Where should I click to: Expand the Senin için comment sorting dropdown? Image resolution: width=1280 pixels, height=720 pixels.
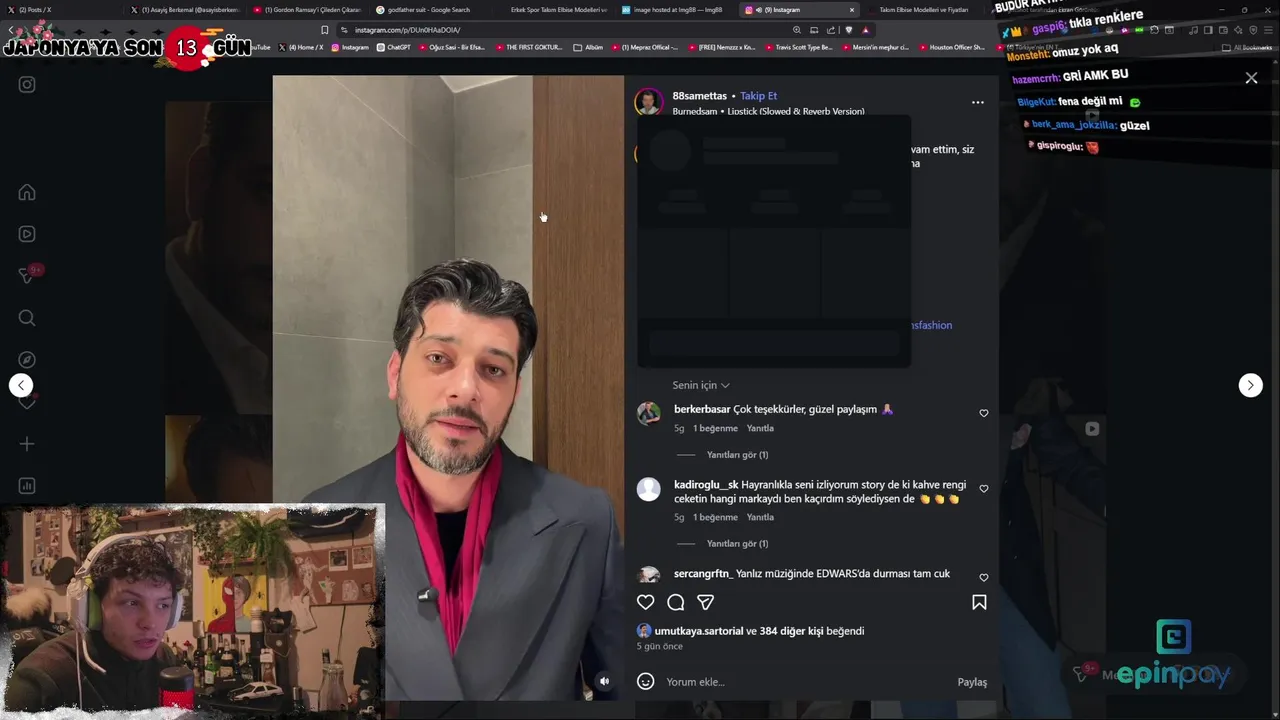[x=701, y=385]
